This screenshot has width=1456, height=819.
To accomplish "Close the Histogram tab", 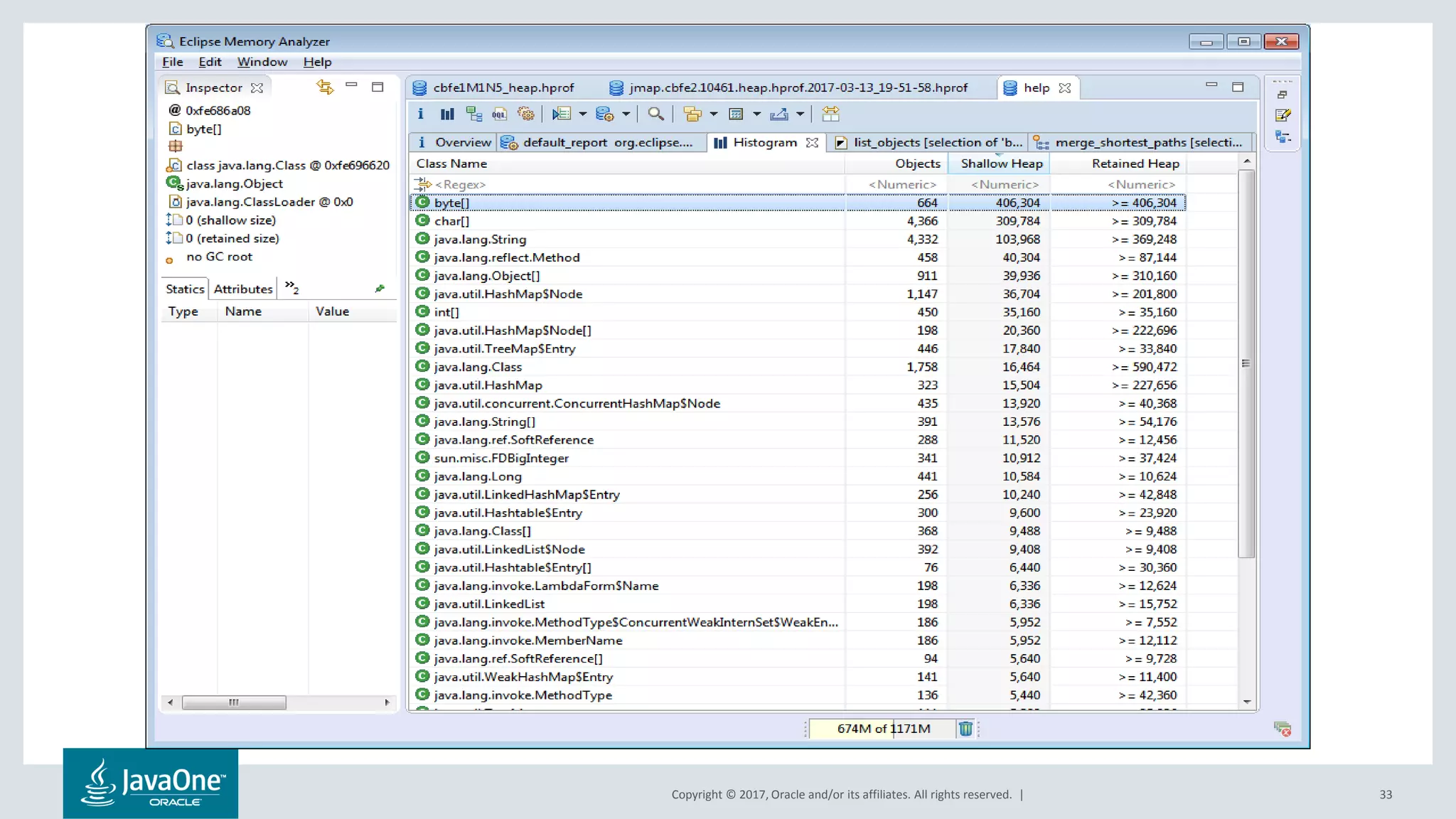I will tap(812, 142).
